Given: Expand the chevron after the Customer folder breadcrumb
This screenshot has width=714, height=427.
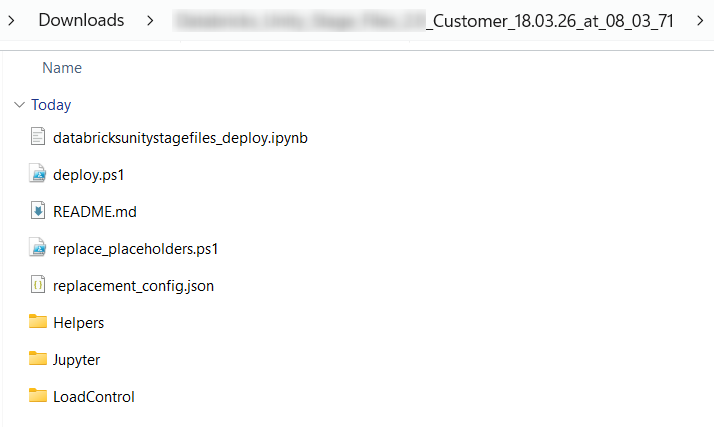Looking at the screenshot, I should point(699,20).
